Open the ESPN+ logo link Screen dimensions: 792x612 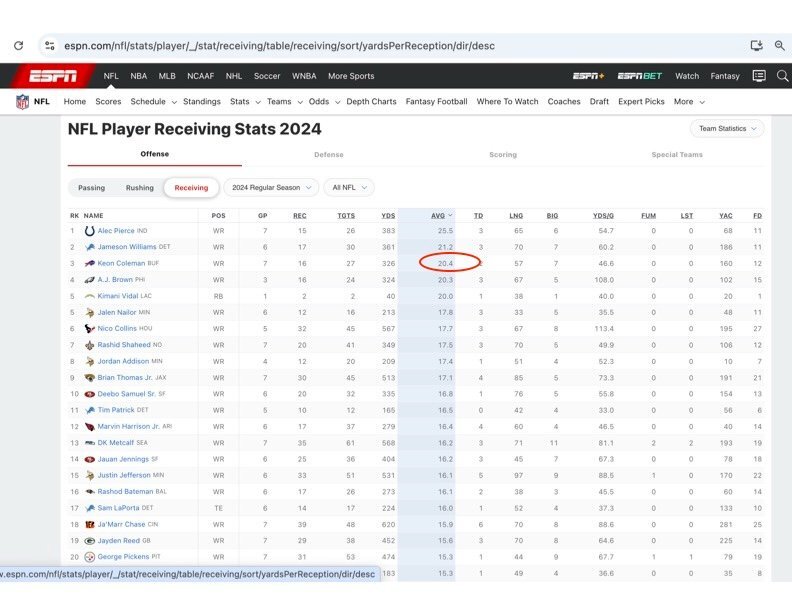588,76
